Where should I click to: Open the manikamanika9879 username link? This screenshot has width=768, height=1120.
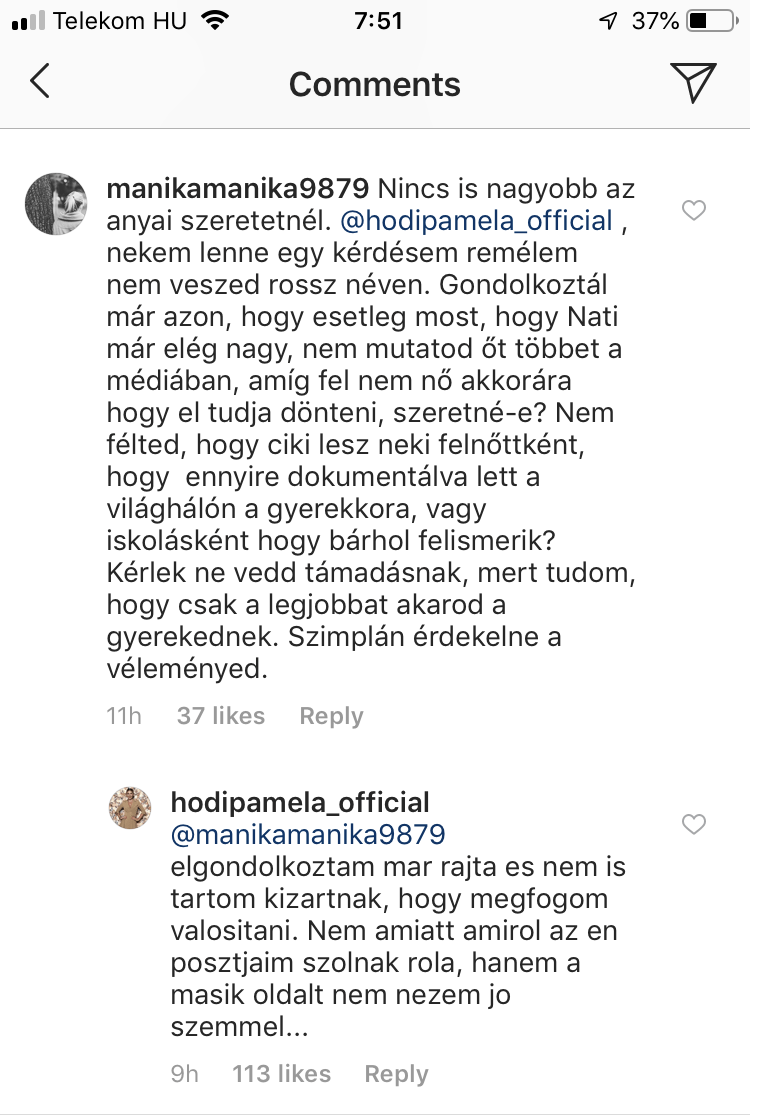238,189
